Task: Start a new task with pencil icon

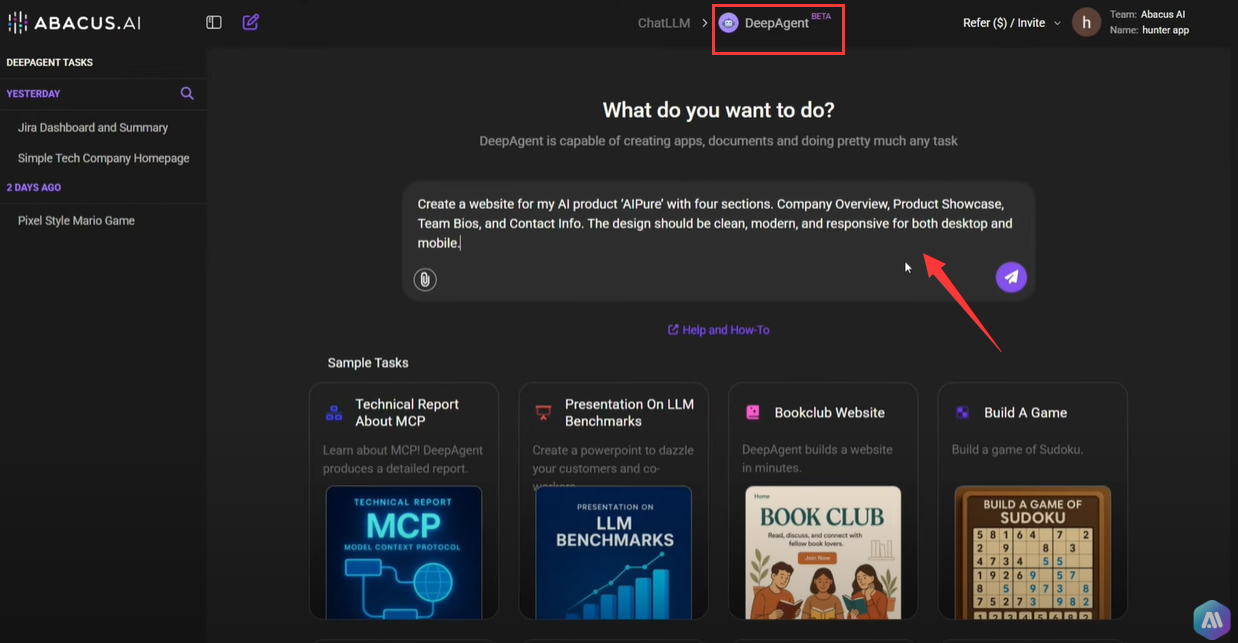Action: [x=251, y=21]
